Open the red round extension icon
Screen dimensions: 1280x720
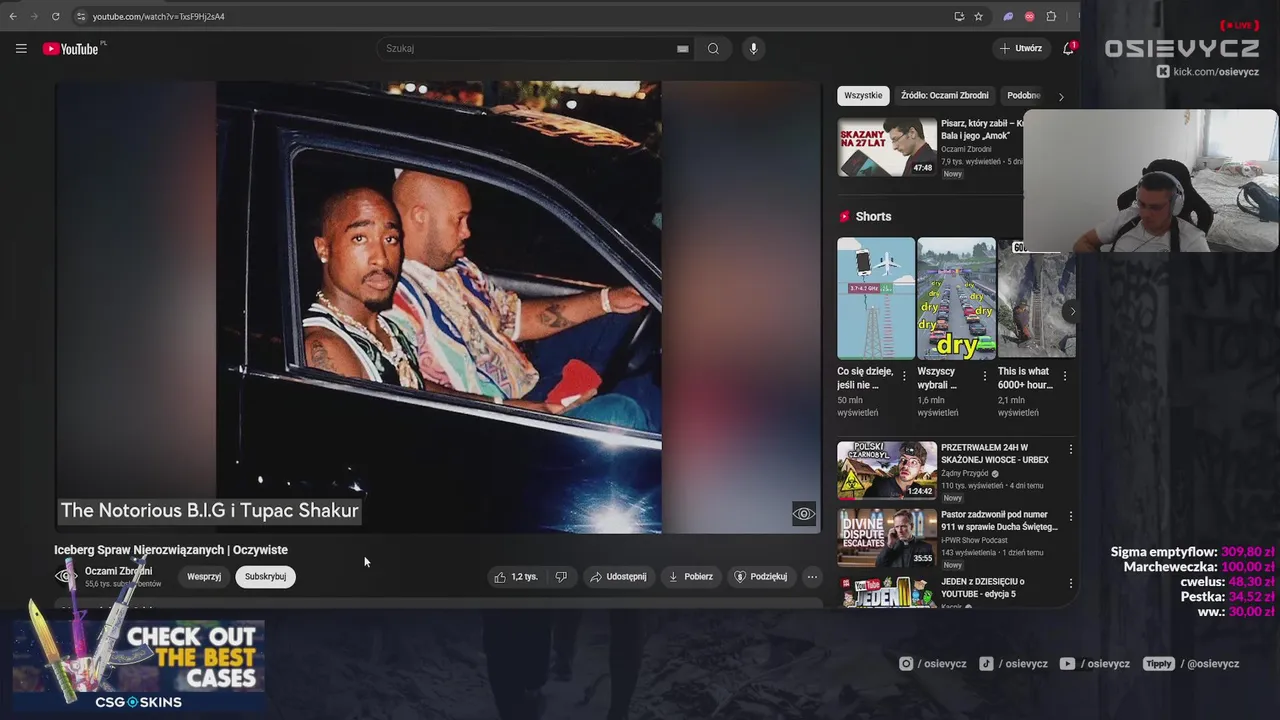pyautogui.click(x=1029, y=16)
